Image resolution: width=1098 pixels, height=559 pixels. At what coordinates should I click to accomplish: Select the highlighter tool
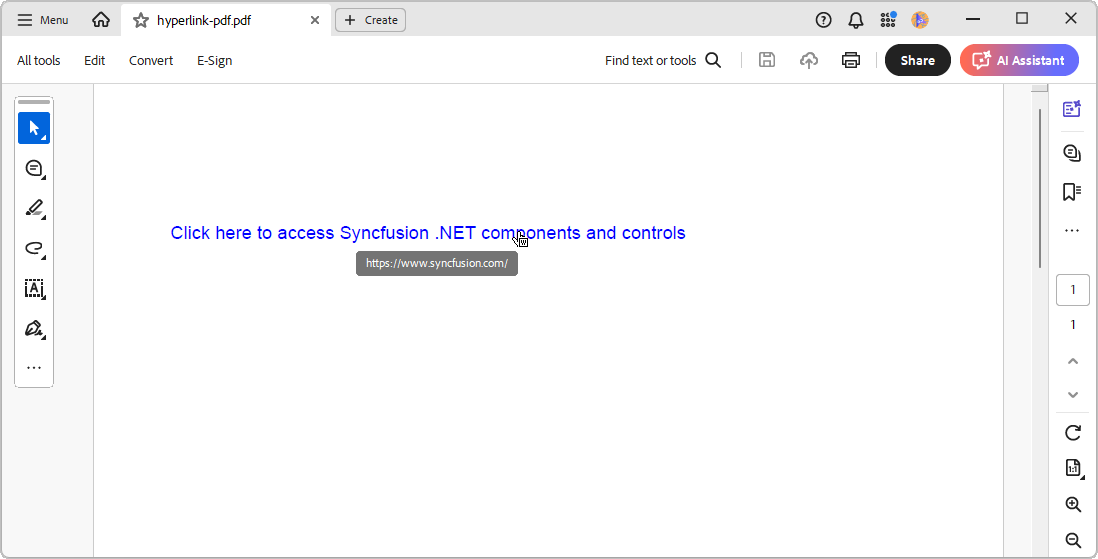pos(34,208)
